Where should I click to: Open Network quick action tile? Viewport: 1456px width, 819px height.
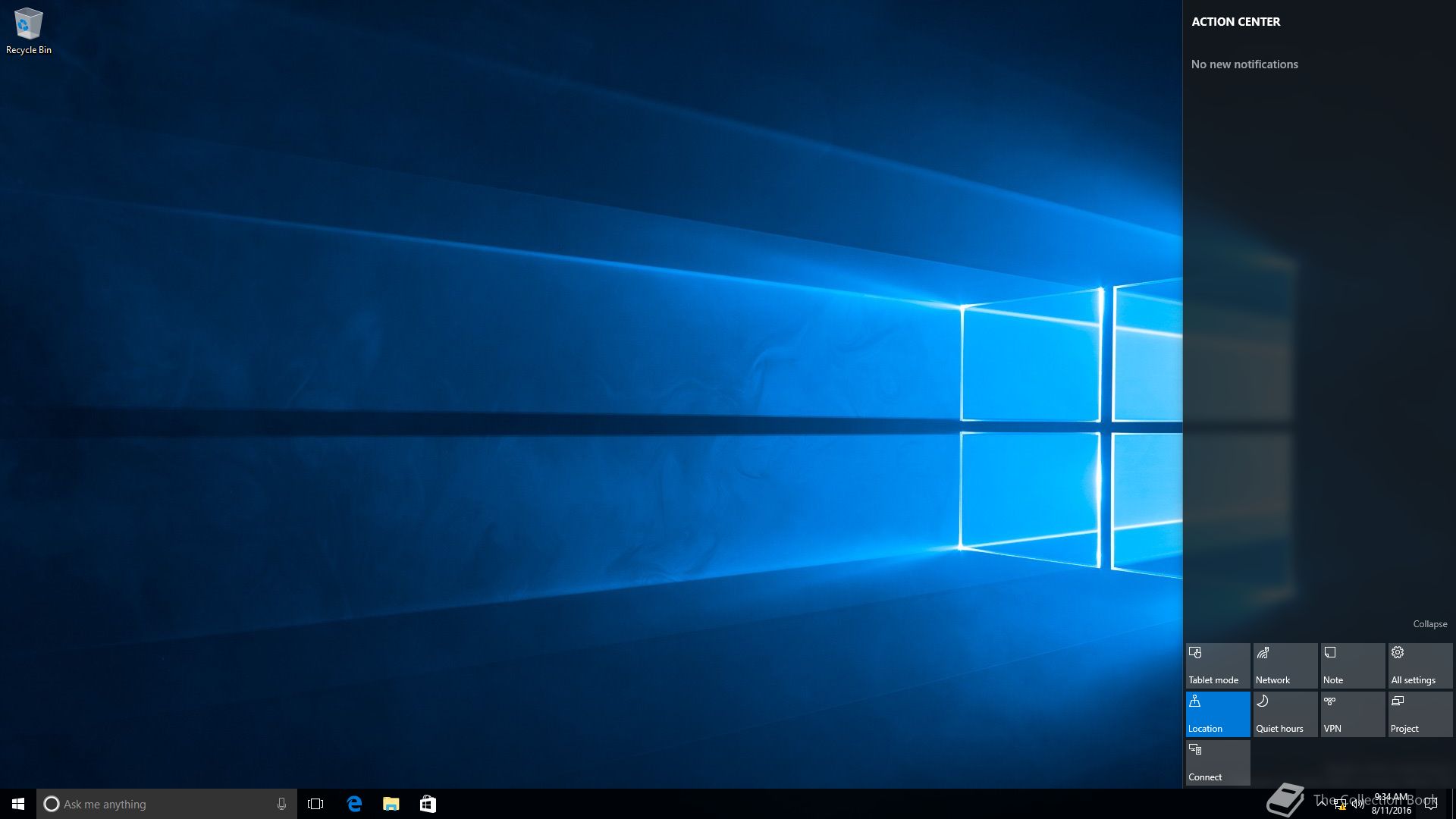[1285, 666]
